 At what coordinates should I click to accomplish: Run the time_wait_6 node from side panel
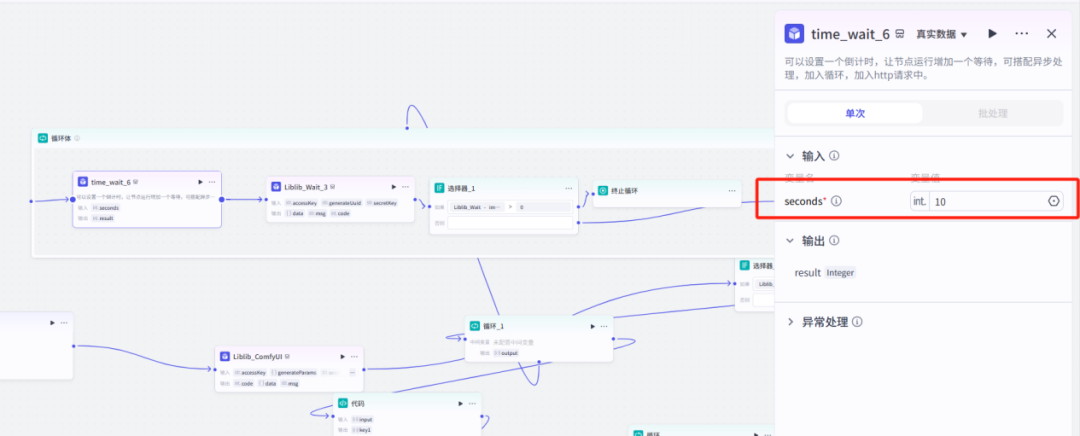[x=993, y=34]
